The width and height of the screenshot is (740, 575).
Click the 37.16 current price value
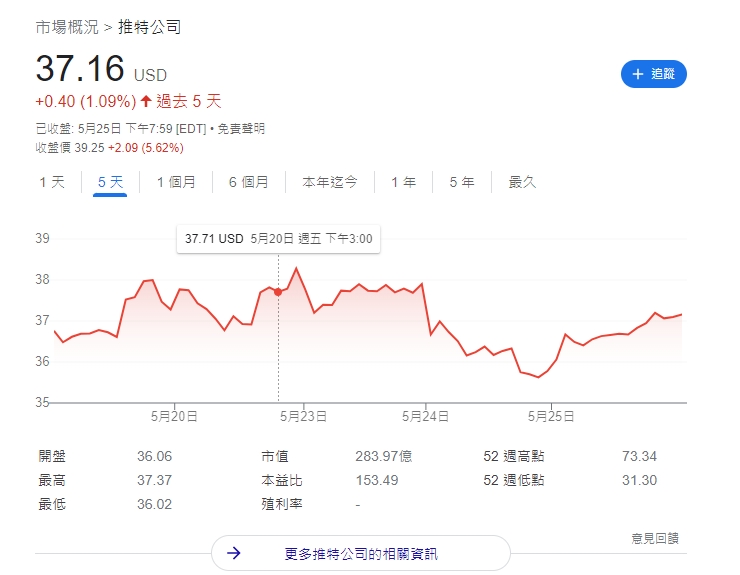coord(80,68)
